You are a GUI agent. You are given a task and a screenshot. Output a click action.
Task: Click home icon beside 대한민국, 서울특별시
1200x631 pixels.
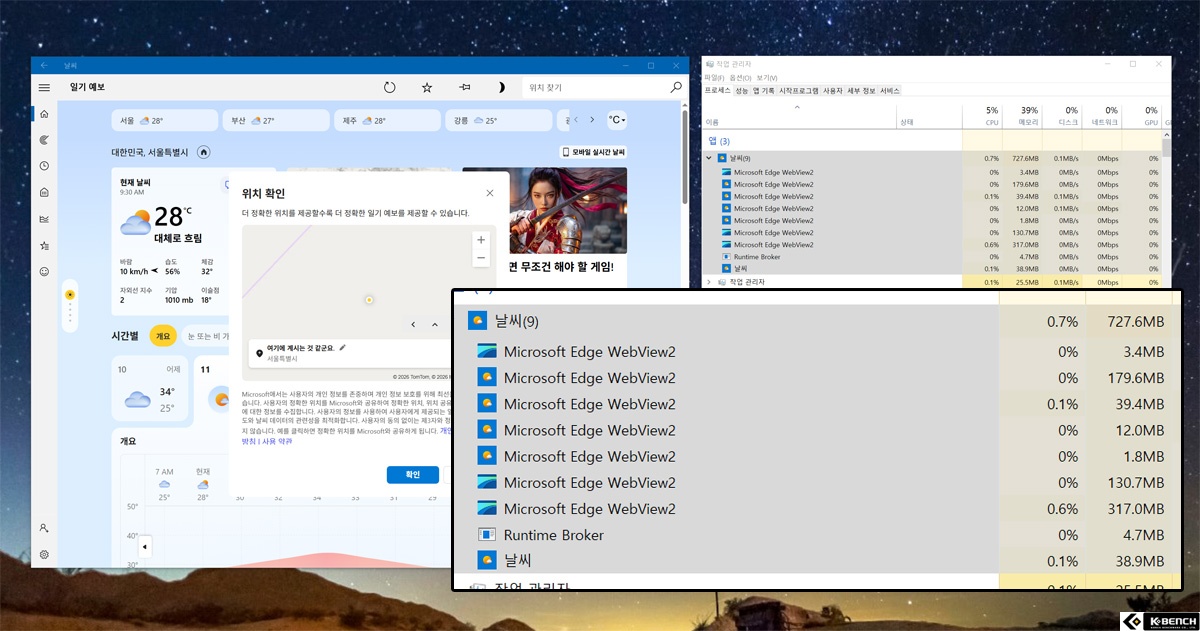click(x=203, y=152)
